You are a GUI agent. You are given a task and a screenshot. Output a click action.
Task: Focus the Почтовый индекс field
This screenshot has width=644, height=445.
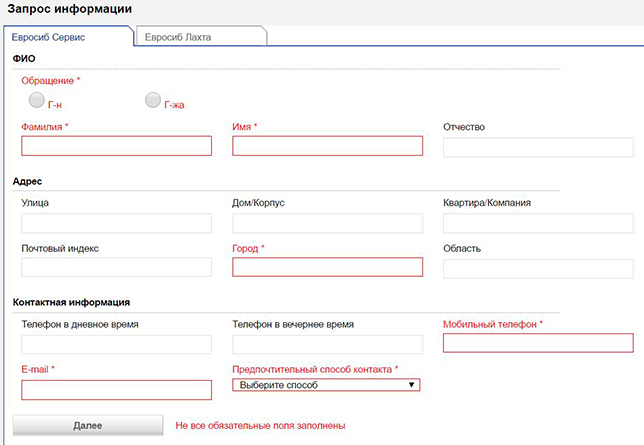117,267
